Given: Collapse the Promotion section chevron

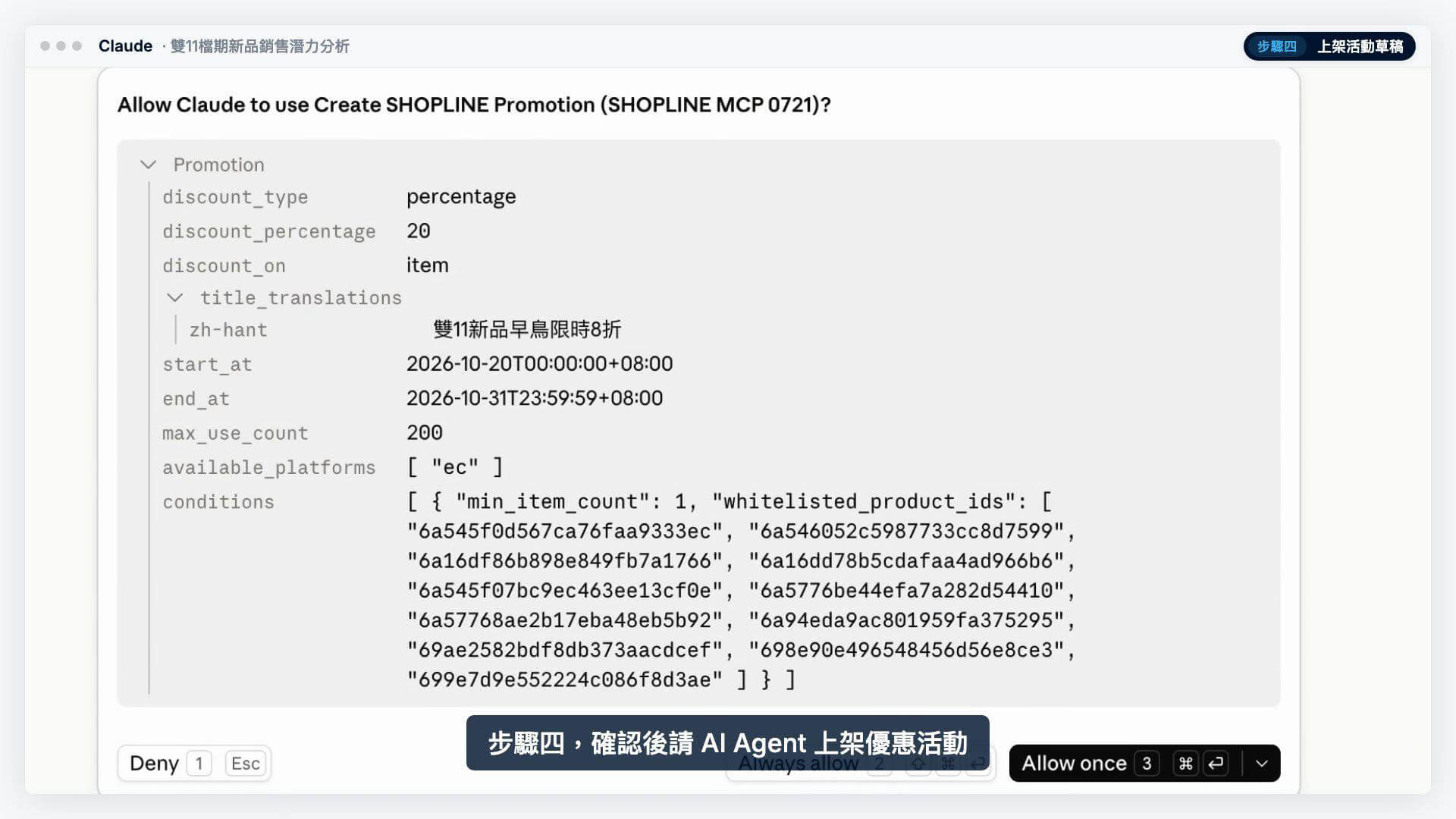Looking at the screenshot, I should 149,165.
